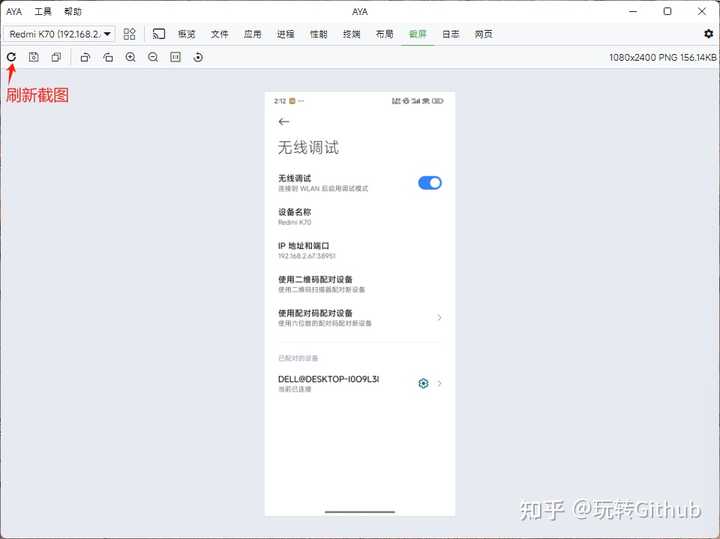The width and height of the screenshot is (720, 539).
Task: Zoom out of the screenshot
Action: pos(153,57)
